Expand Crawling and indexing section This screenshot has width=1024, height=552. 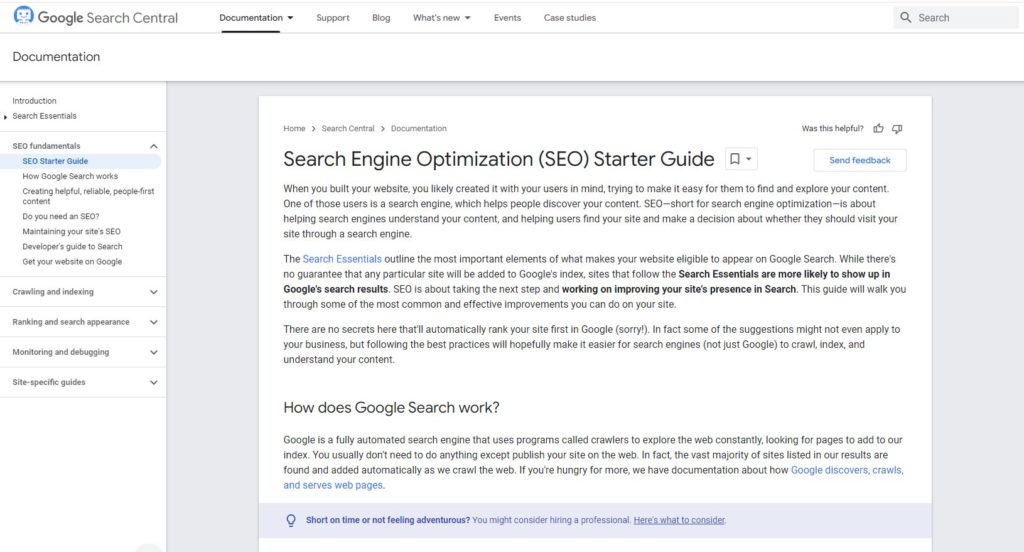coord(153,292)
